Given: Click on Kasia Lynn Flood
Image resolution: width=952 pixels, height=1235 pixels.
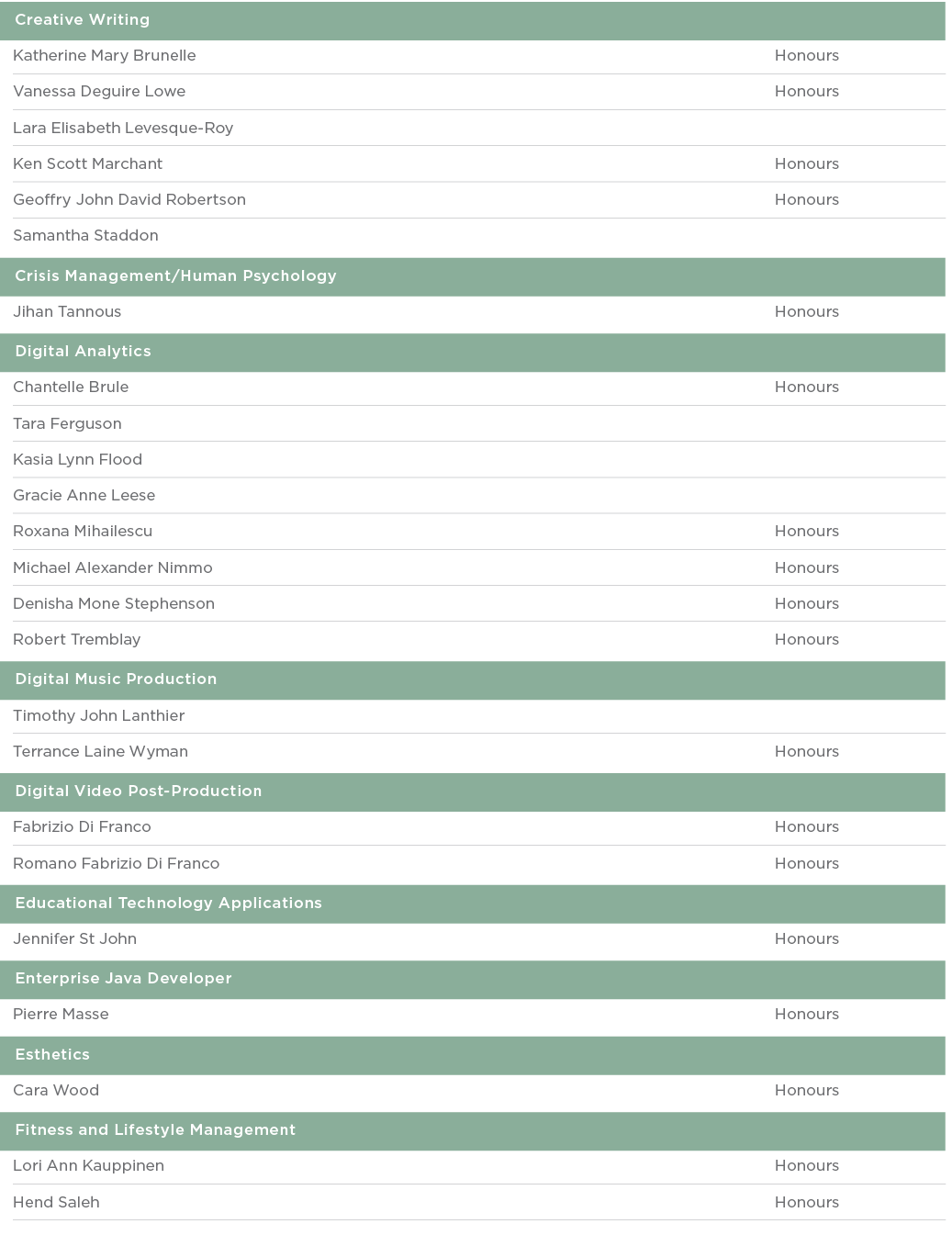Looking at the screenshot, I should point(77,460).
